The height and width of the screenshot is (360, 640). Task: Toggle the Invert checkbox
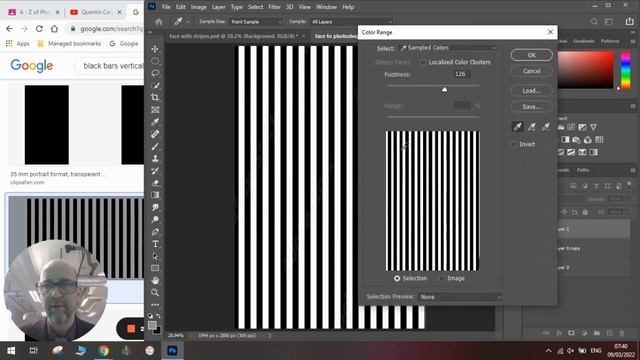(514, 144)
